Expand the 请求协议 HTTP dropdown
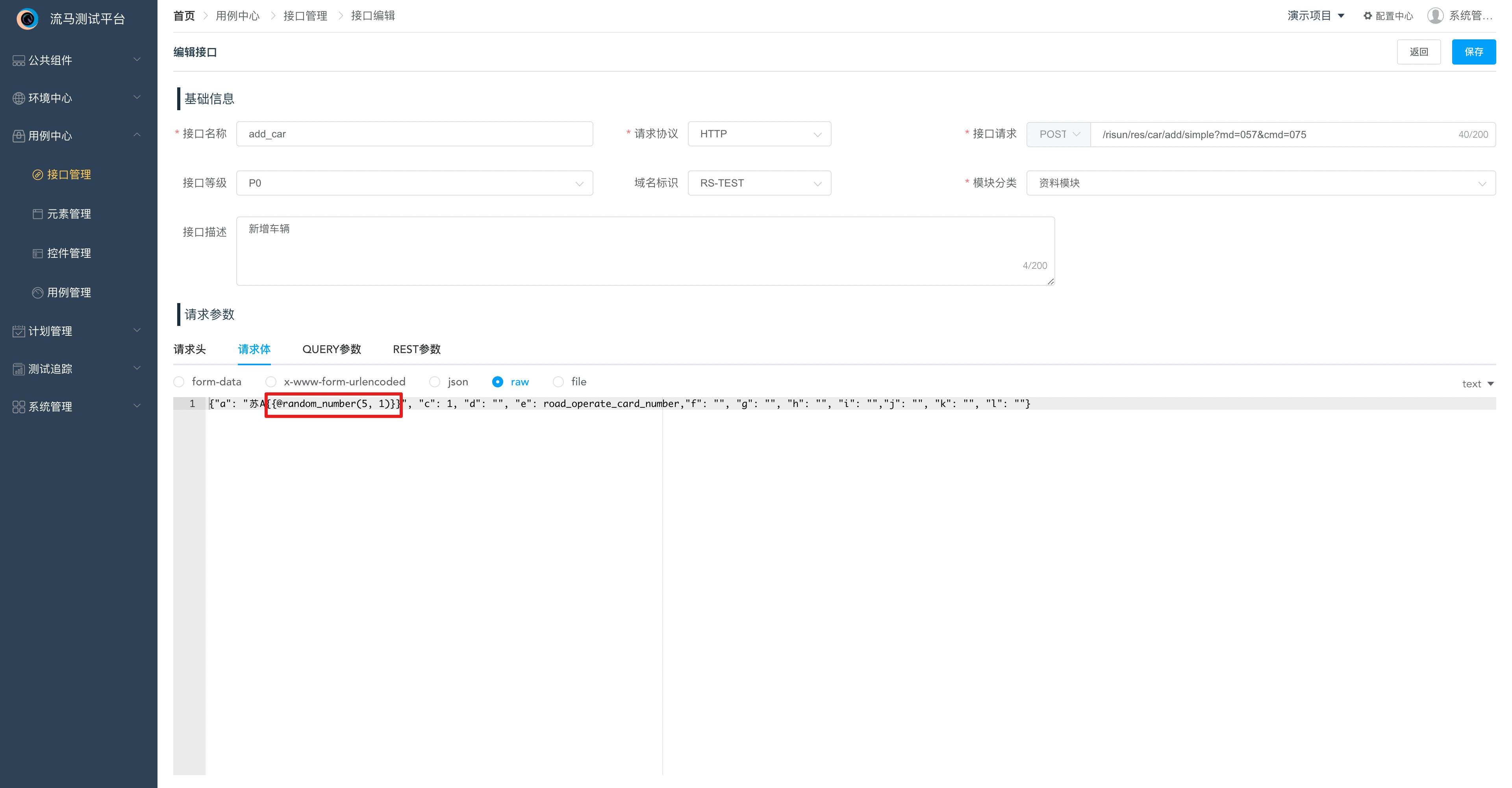Image resolution: width=1512 pixels, height=788 pixels. (x=759, y=134)
